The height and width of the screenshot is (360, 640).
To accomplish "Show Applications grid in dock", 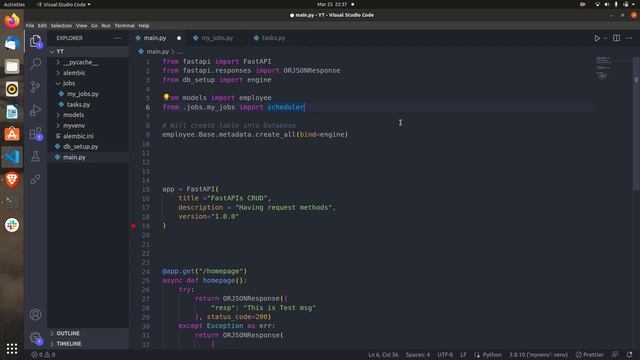I will (12, 349).
